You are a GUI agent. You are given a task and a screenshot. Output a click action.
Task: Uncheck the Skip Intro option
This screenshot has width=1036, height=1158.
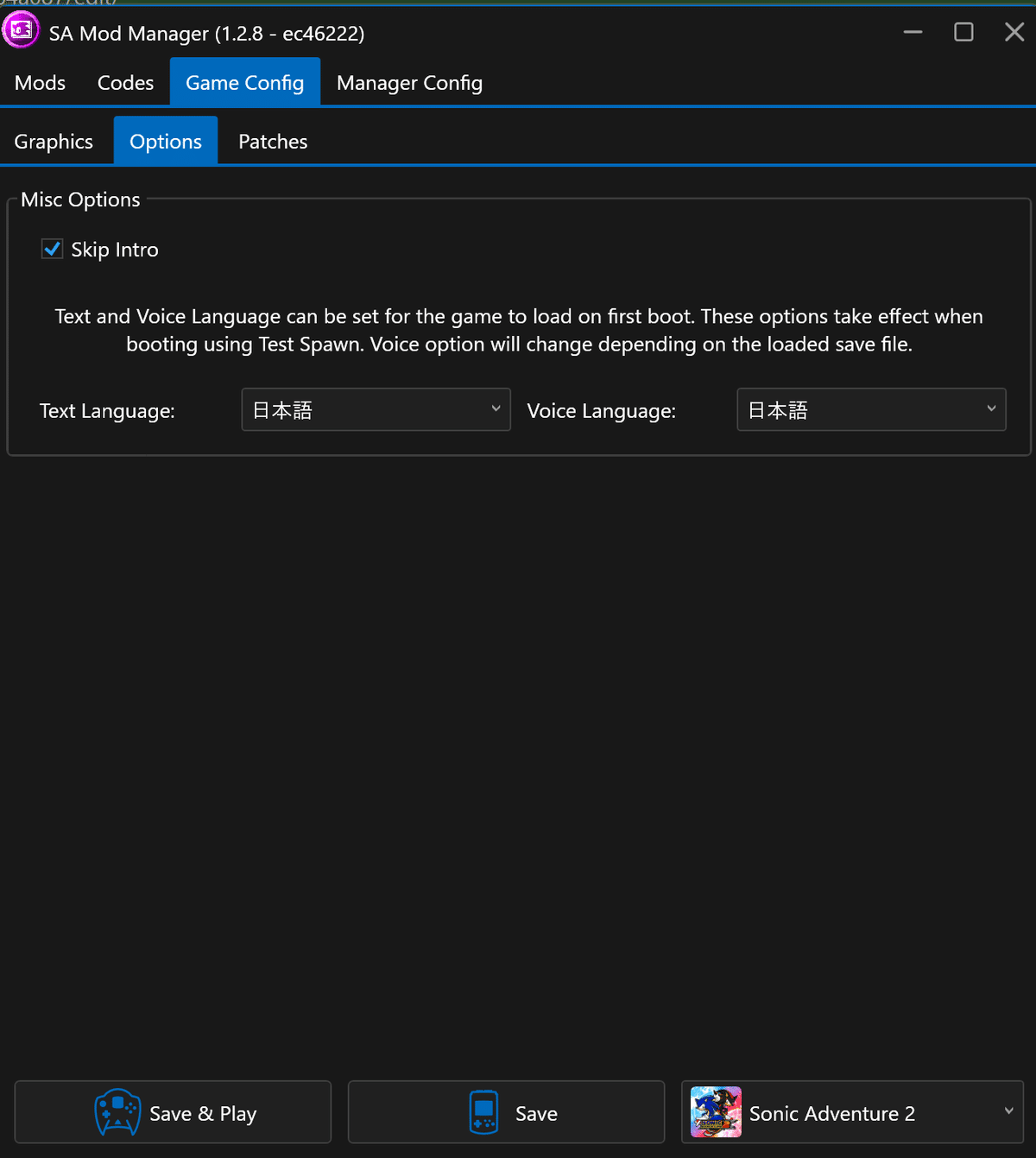[52, 249]
